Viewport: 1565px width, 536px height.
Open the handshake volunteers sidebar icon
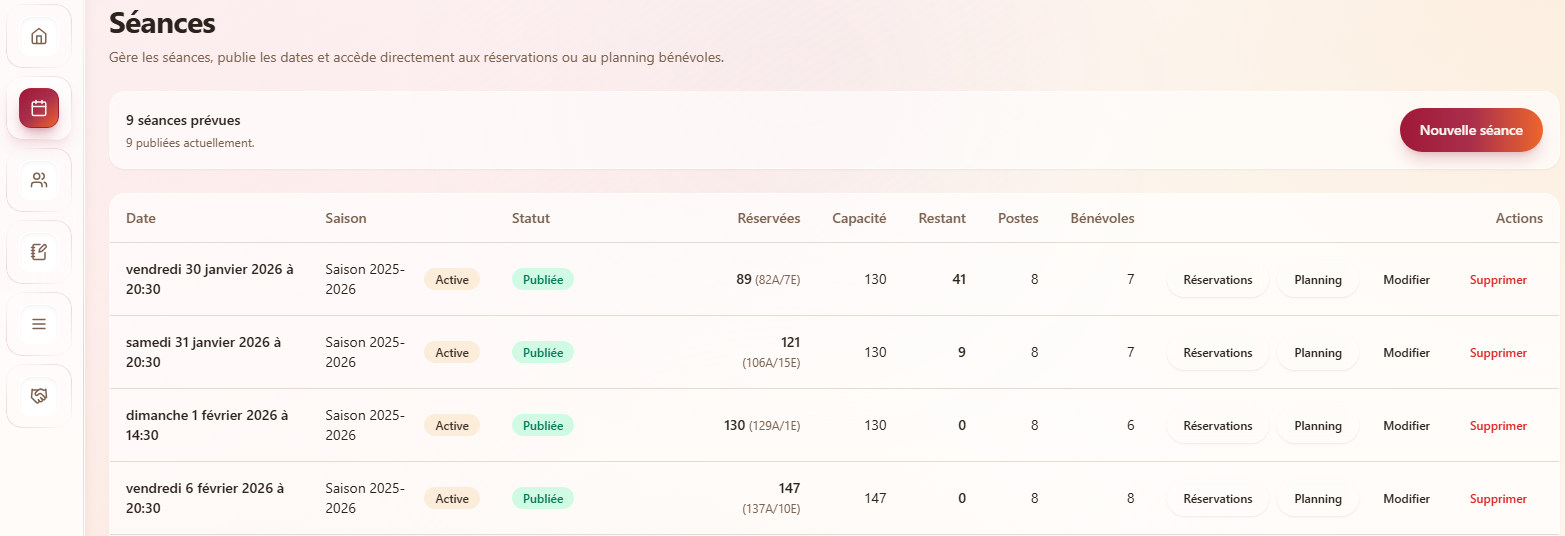tap(39, 396)
